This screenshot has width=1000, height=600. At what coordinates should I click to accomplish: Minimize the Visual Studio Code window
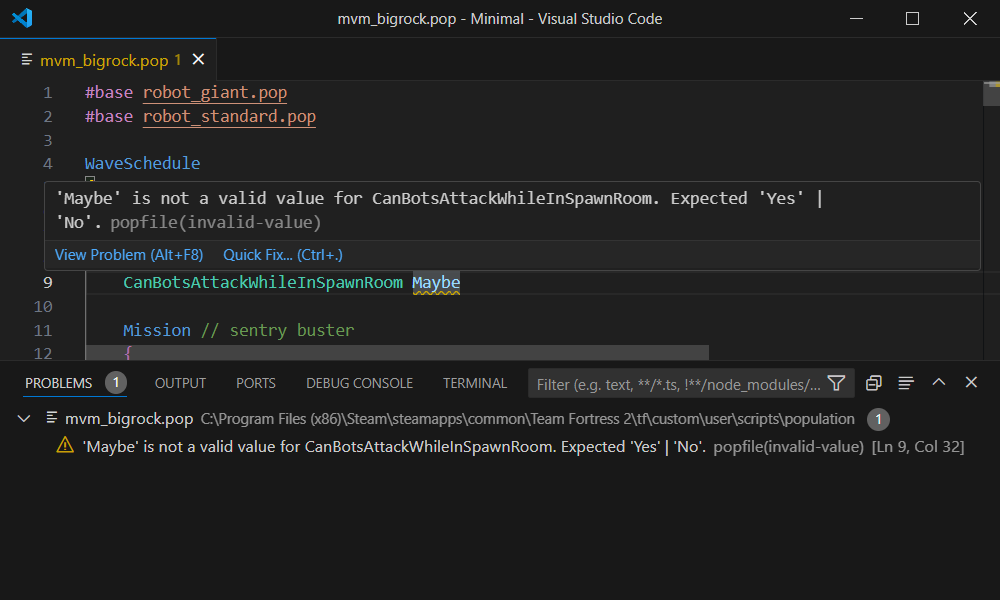click(857, 18)
